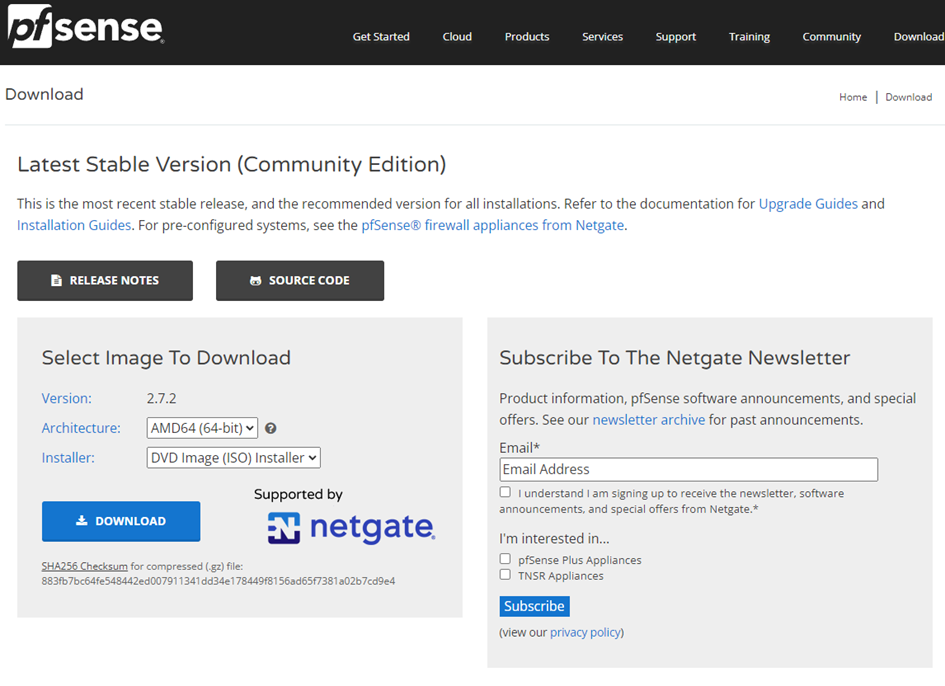Click the Latest Stable Version heading
Viewport: 945px width, 686px height.
231,164
